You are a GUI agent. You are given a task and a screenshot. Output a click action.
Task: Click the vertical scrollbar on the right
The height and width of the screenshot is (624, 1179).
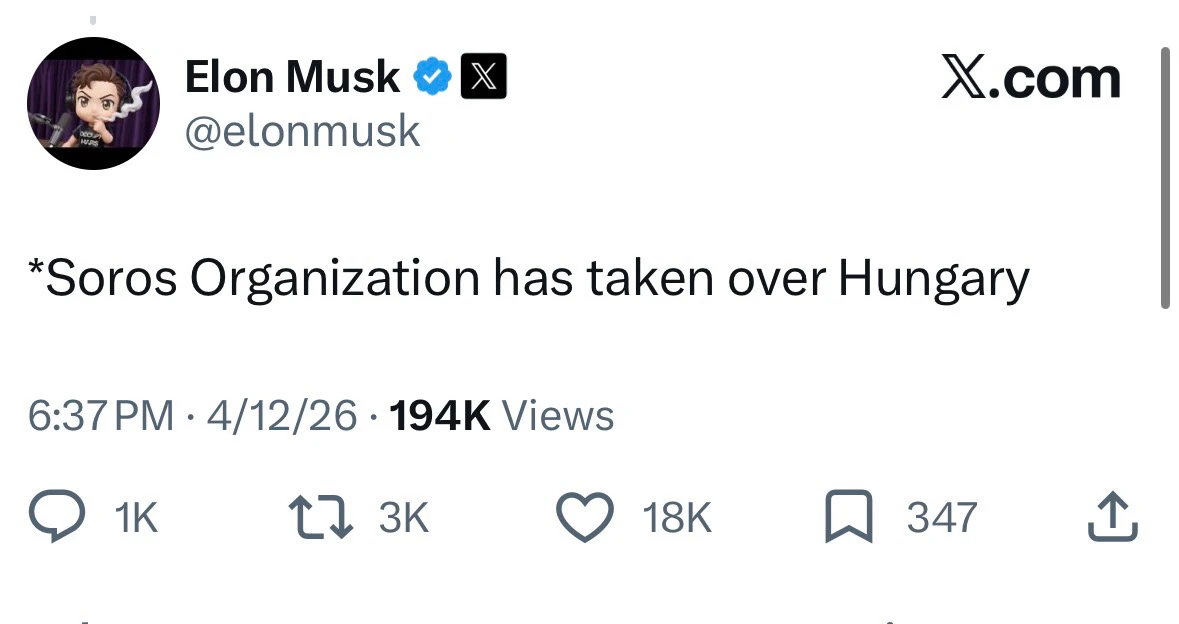click(x=1164, y=178)
